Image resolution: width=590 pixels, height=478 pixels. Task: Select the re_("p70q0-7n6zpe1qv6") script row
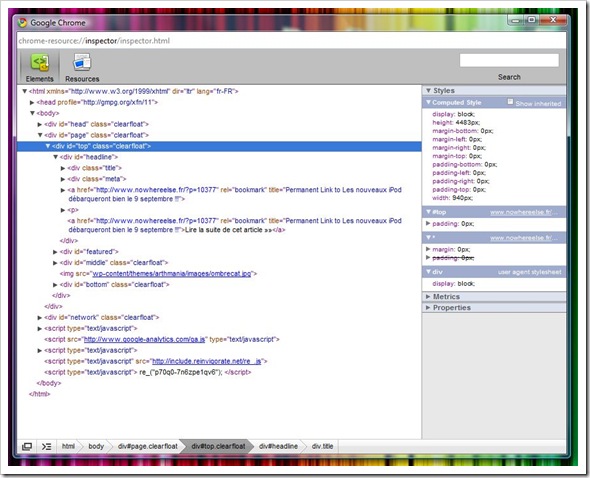[148, 372]
